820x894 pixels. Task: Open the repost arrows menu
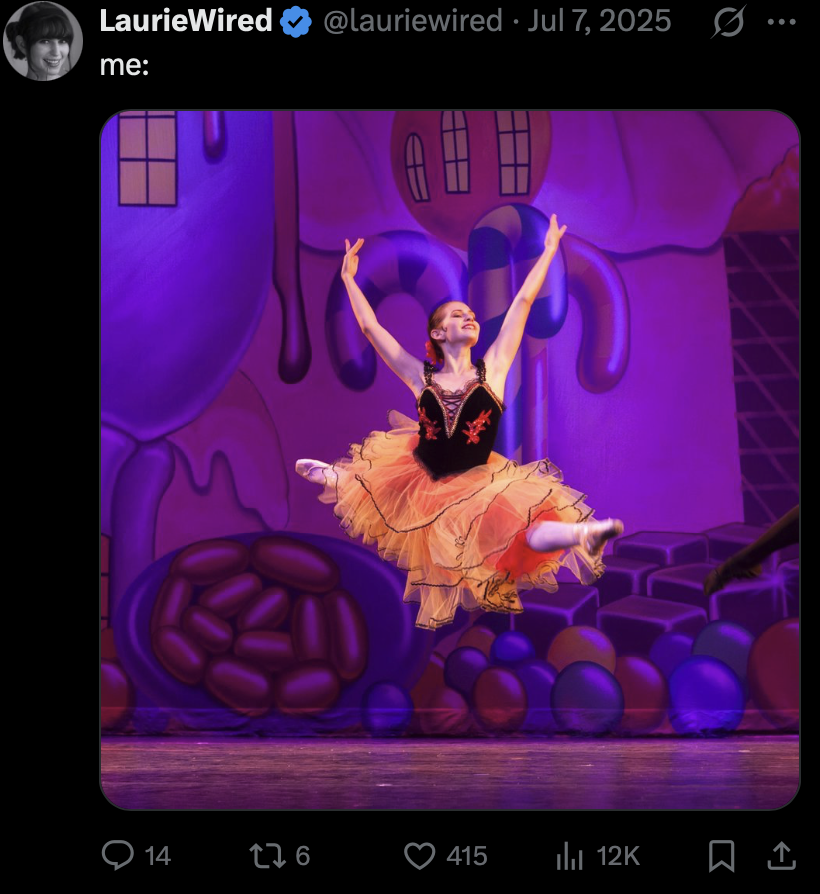pyautogui.click(x=268, y=856)
